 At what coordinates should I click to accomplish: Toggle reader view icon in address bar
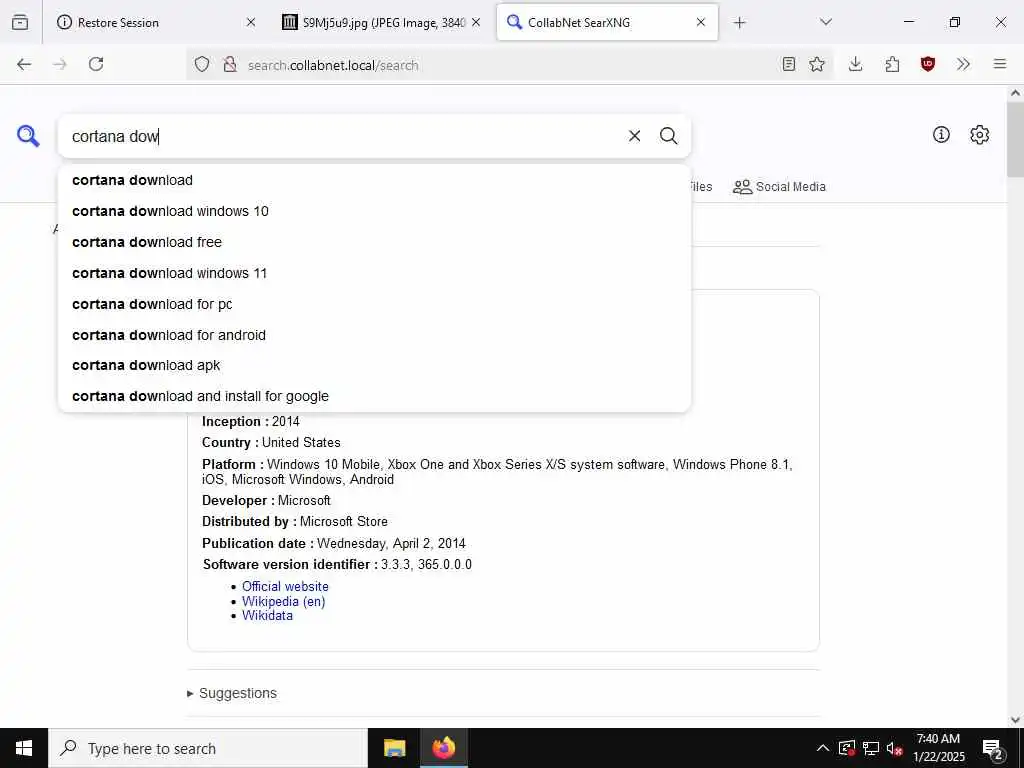pos(789,64)
